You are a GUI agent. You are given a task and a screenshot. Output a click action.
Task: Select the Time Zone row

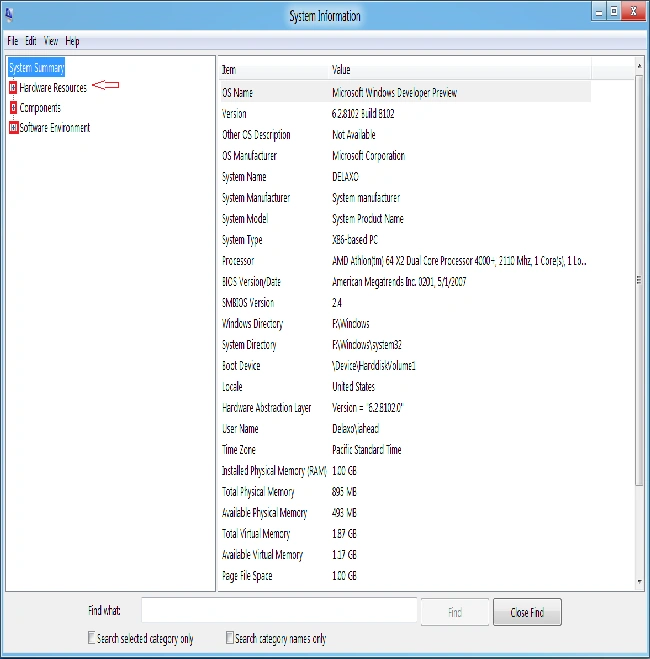coord(405,450)
